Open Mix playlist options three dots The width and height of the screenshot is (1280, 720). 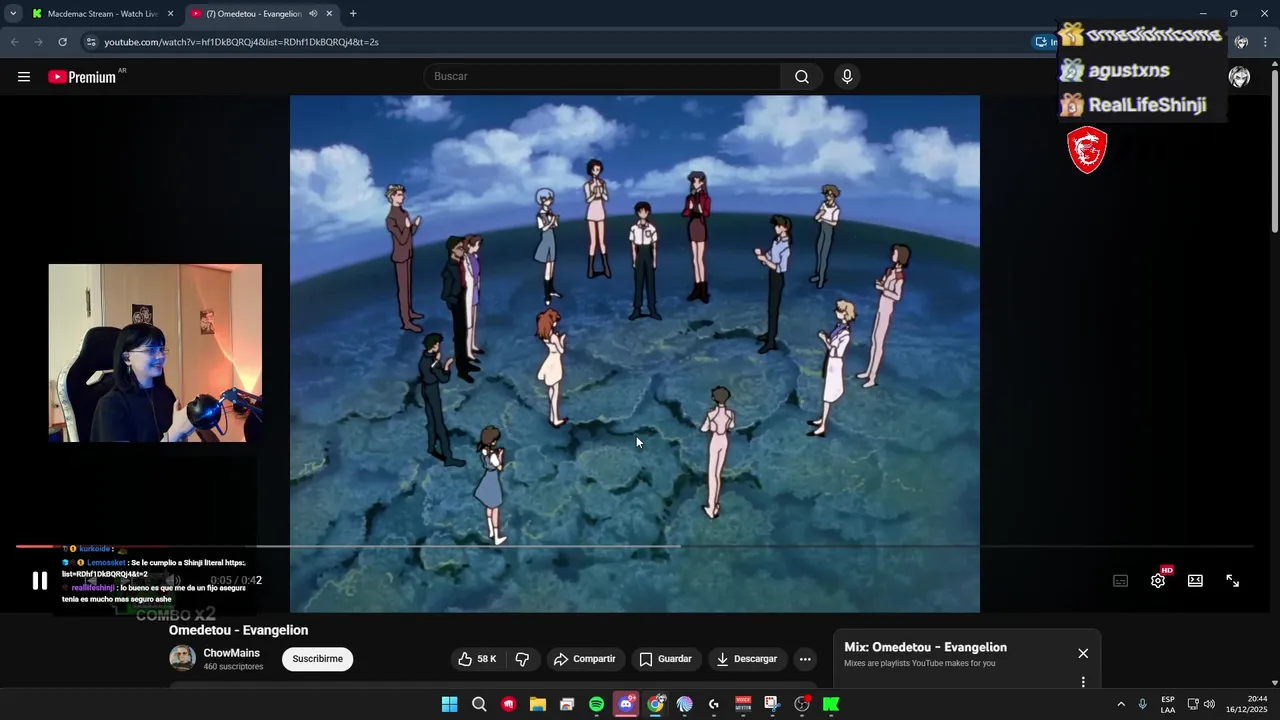coord(1083,682)
